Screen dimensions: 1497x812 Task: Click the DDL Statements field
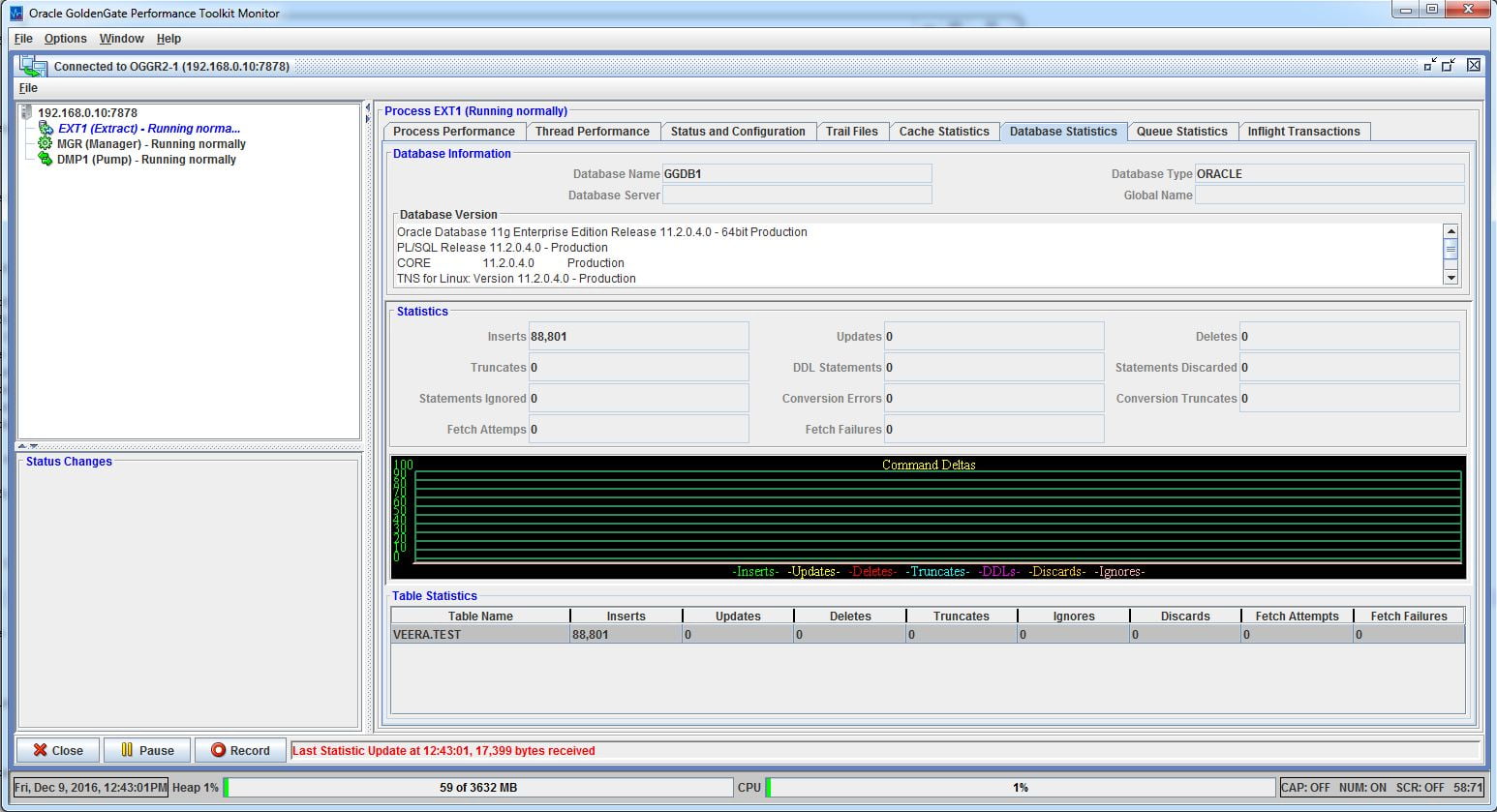(x=994, y=368)
